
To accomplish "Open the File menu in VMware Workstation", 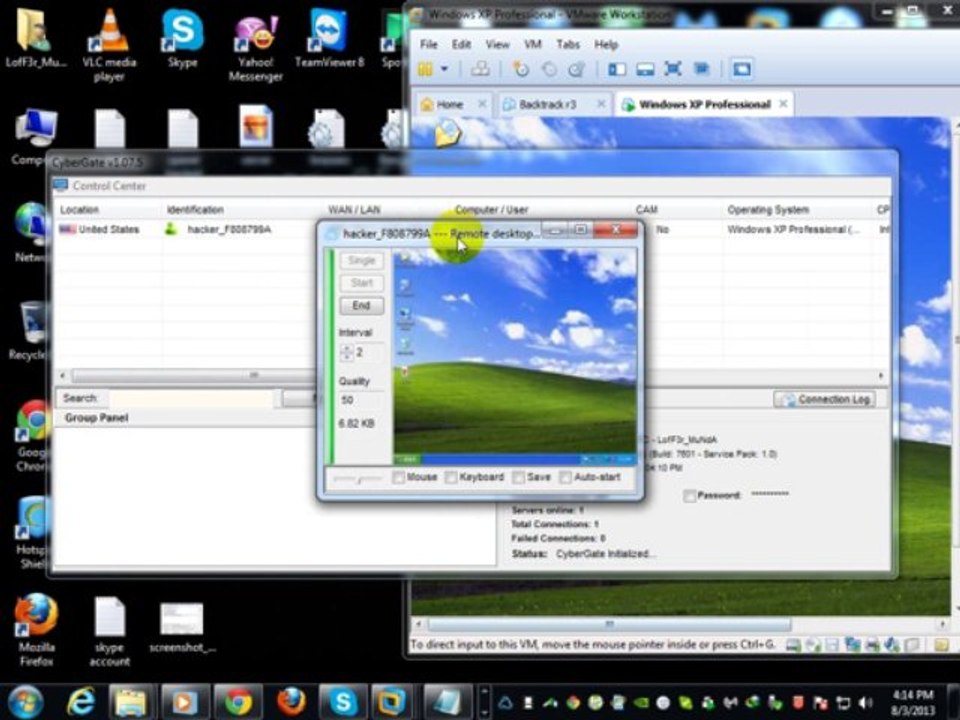I will click(429, 45).
